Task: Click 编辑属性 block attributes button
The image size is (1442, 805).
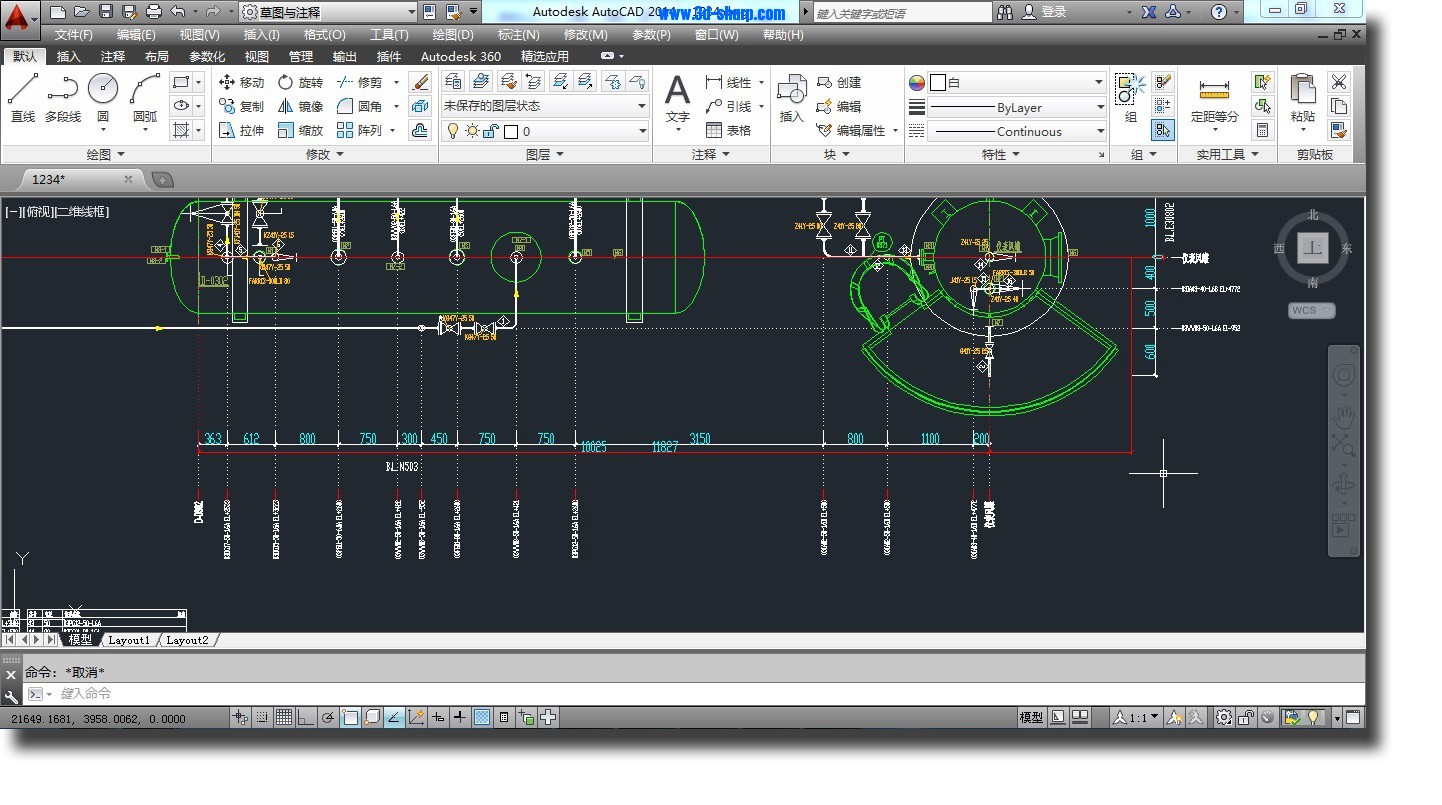Action: (851, 130)
